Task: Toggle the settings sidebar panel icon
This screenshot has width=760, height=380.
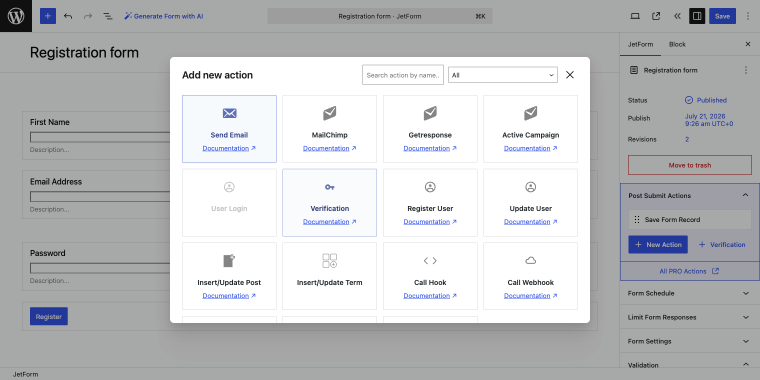Action: tap(697, 16)
